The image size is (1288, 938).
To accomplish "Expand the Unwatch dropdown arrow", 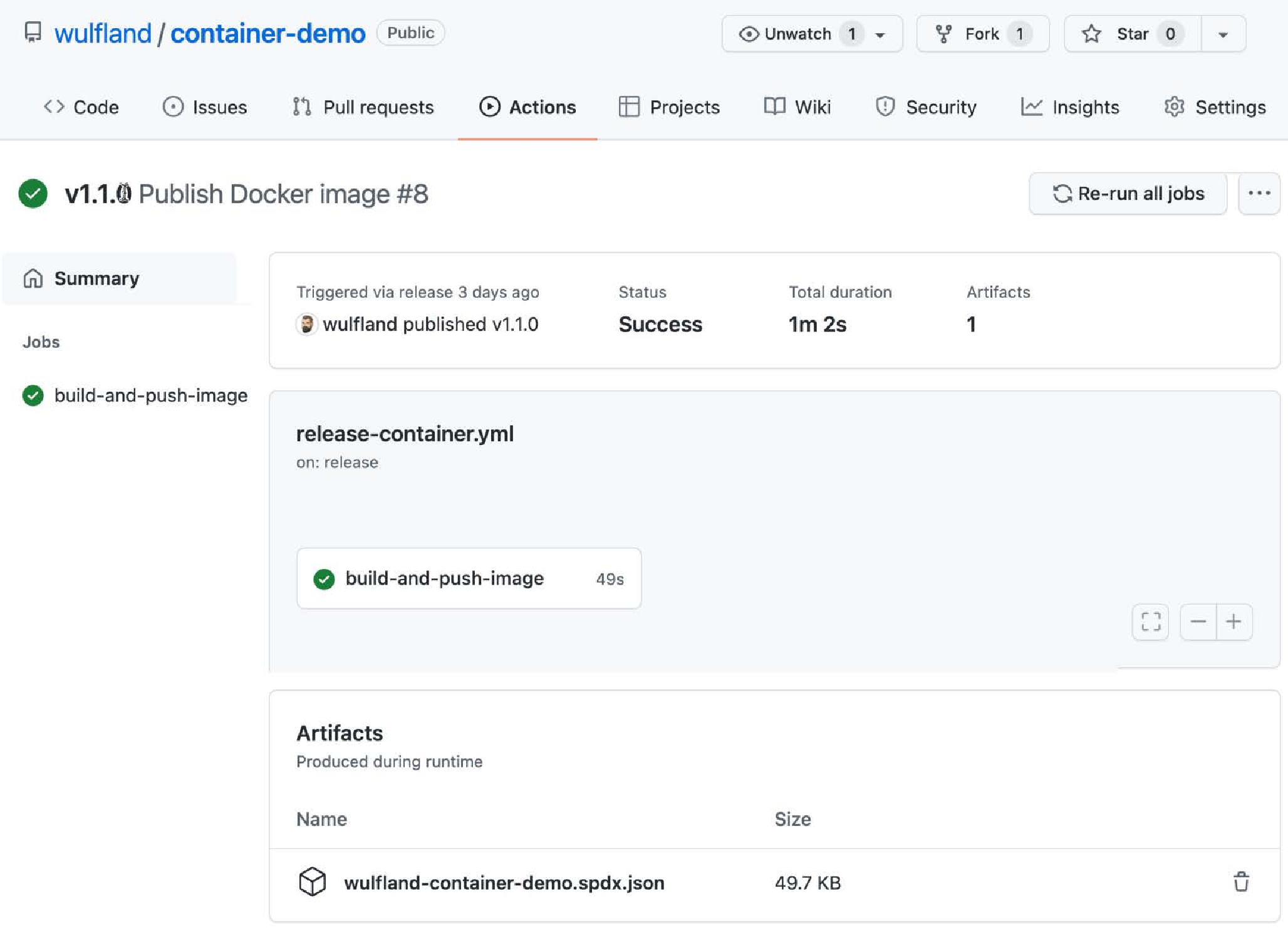I will click(880, 34).
